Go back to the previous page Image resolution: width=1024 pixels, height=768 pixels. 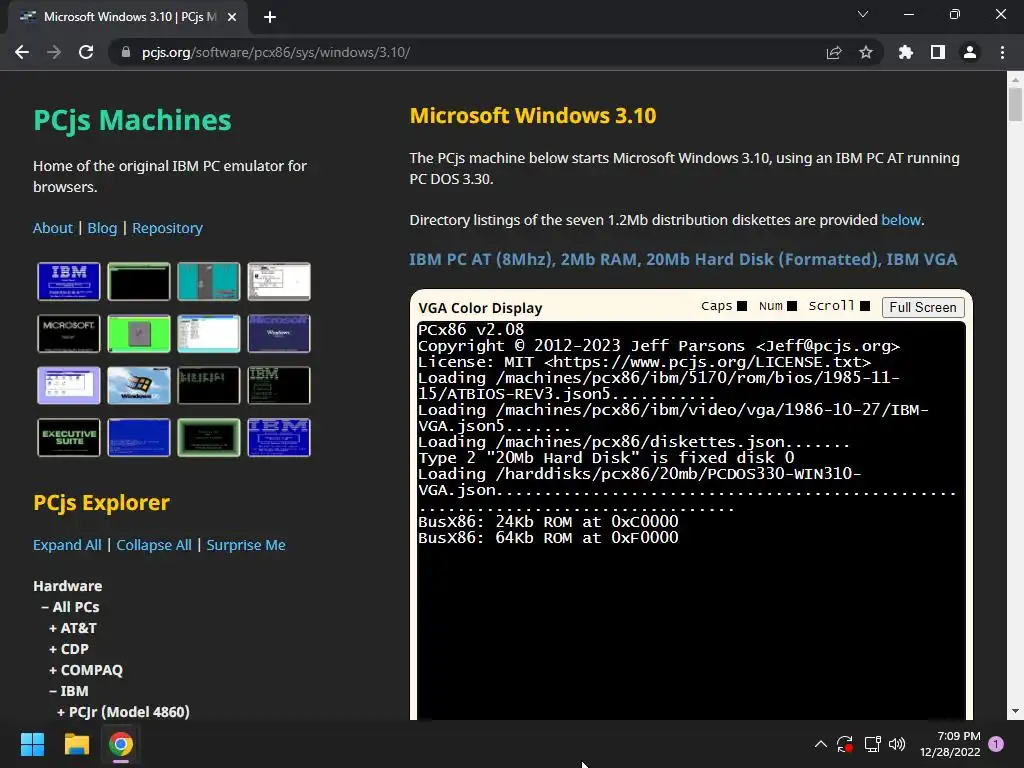coord(22,52)
